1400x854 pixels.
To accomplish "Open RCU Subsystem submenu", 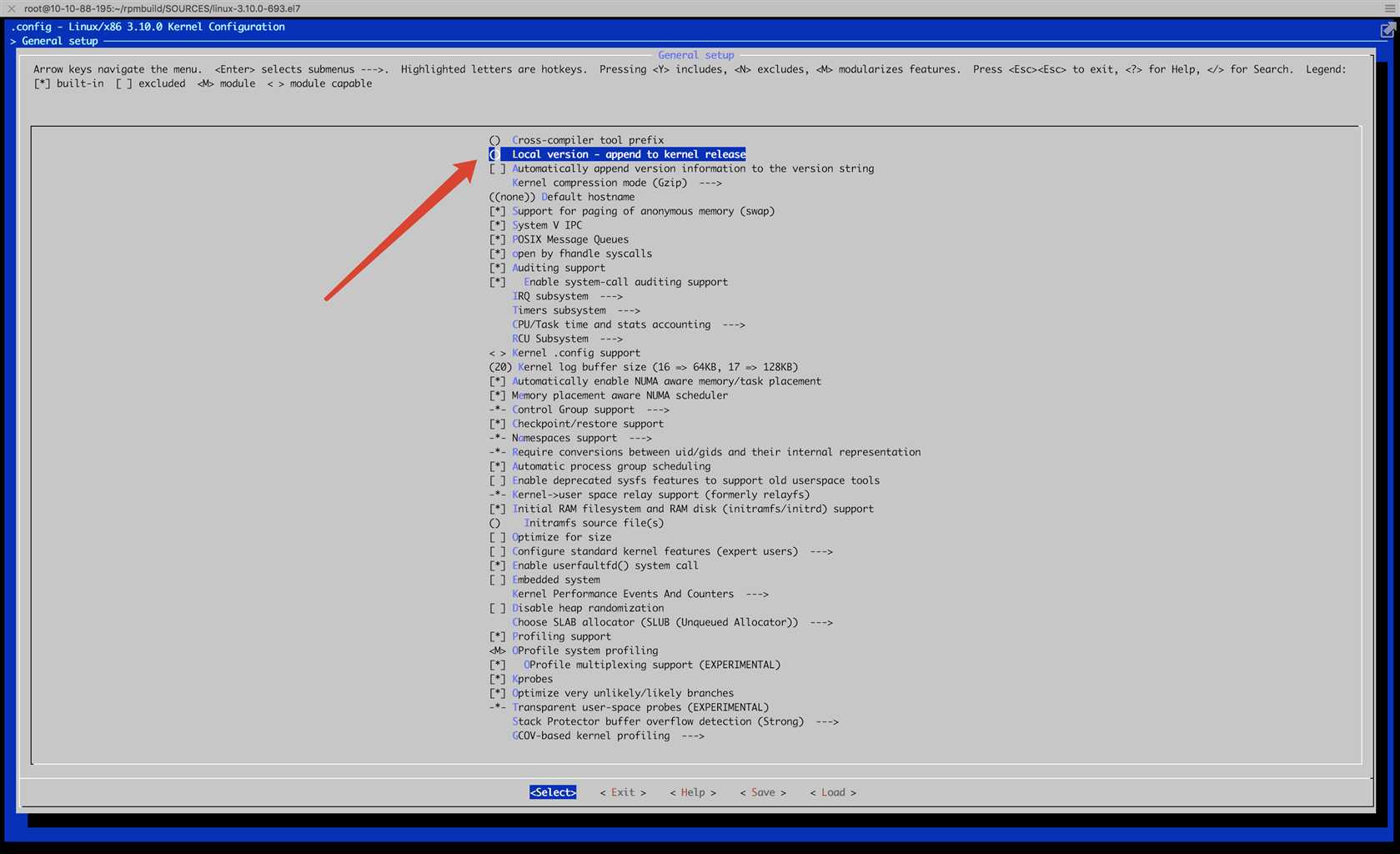I will (x=567, y=339).
